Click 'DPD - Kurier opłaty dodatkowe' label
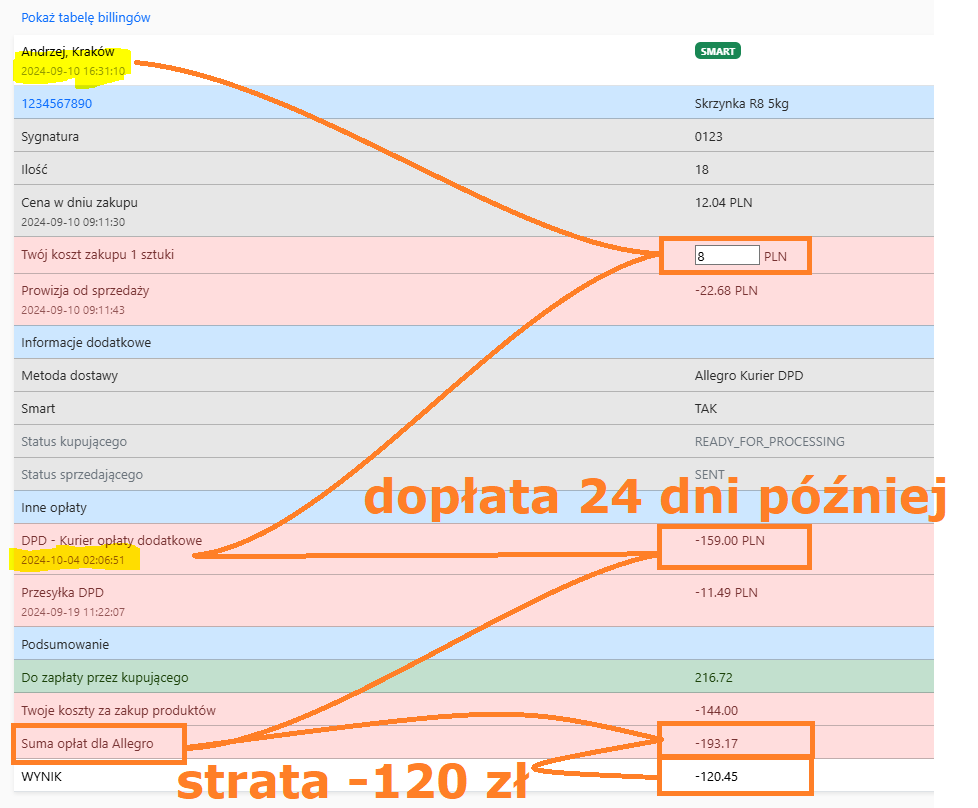The height and width of the screenshot is (808, 978). click(x=111, y=541)
